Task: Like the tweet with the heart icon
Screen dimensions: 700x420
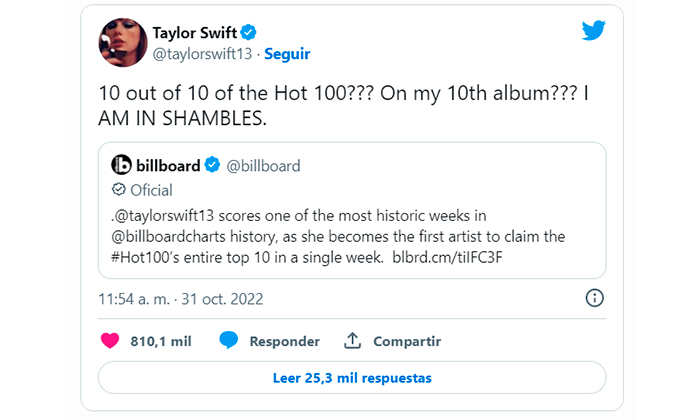Action: tap(110, 341)
